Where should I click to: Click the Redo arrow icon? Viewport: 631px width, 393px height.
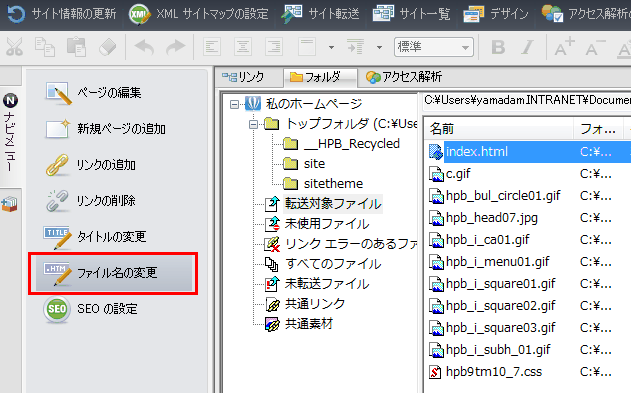click(175, 47)
